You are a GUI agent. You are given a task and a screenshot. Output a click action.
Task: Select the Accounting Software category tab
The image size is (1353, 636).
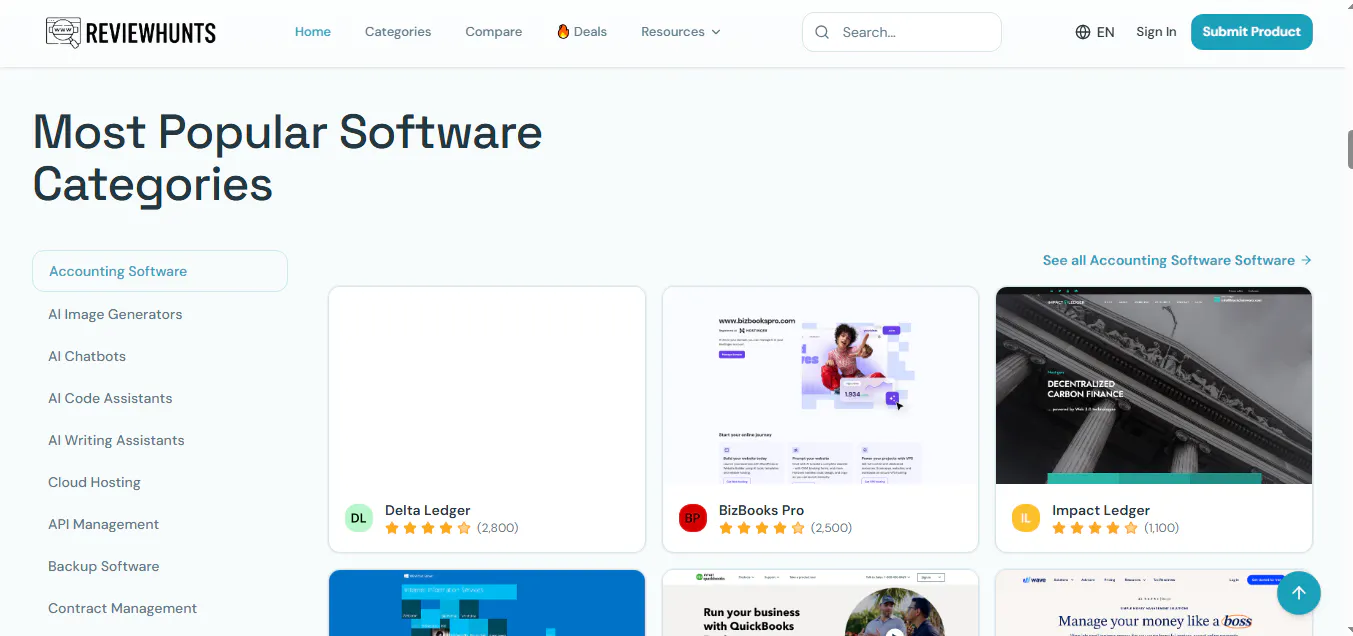(160, 271)
